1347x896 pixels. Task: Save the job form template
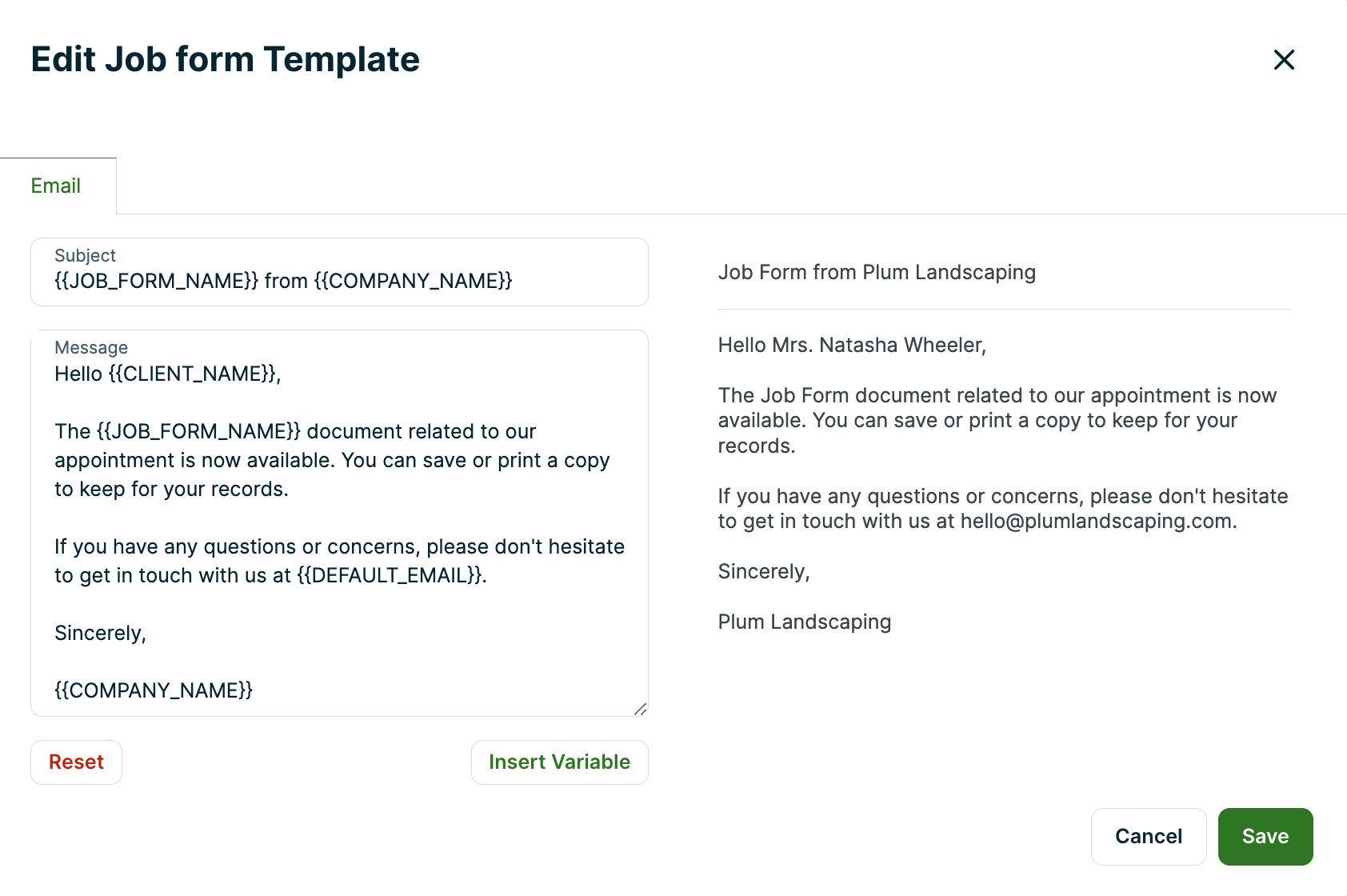coord(1265,837)
